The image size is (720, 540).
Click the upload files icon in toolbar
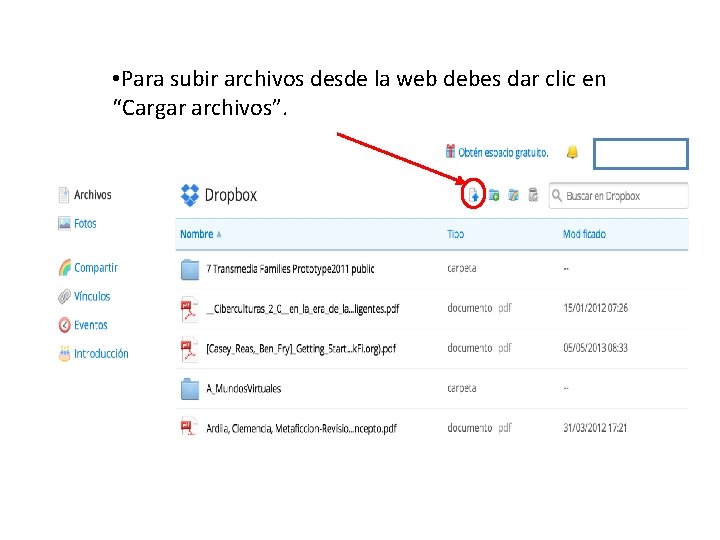tap(474, 195)
